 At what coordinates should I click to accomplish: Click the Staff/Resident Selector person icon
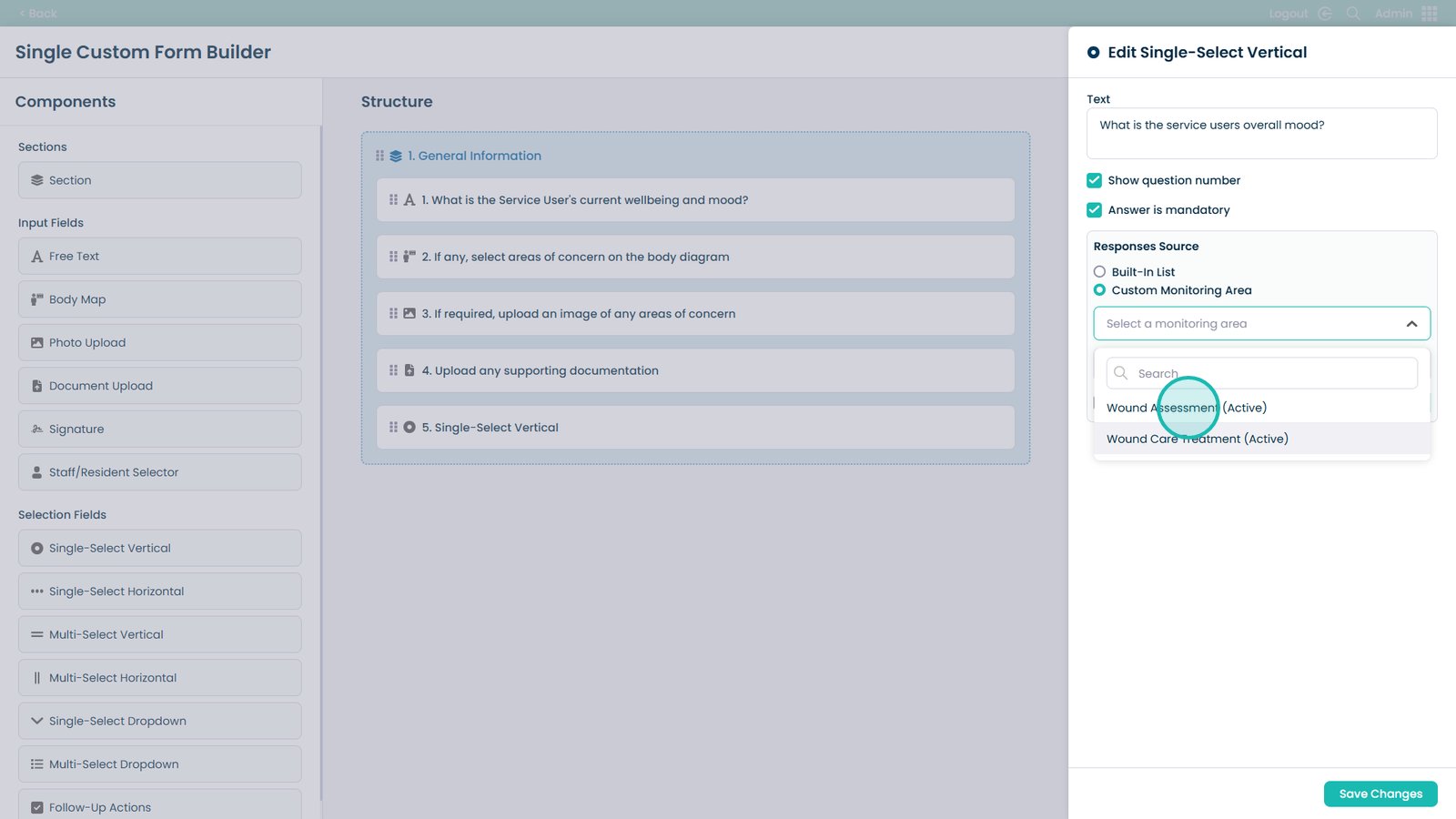37,472
